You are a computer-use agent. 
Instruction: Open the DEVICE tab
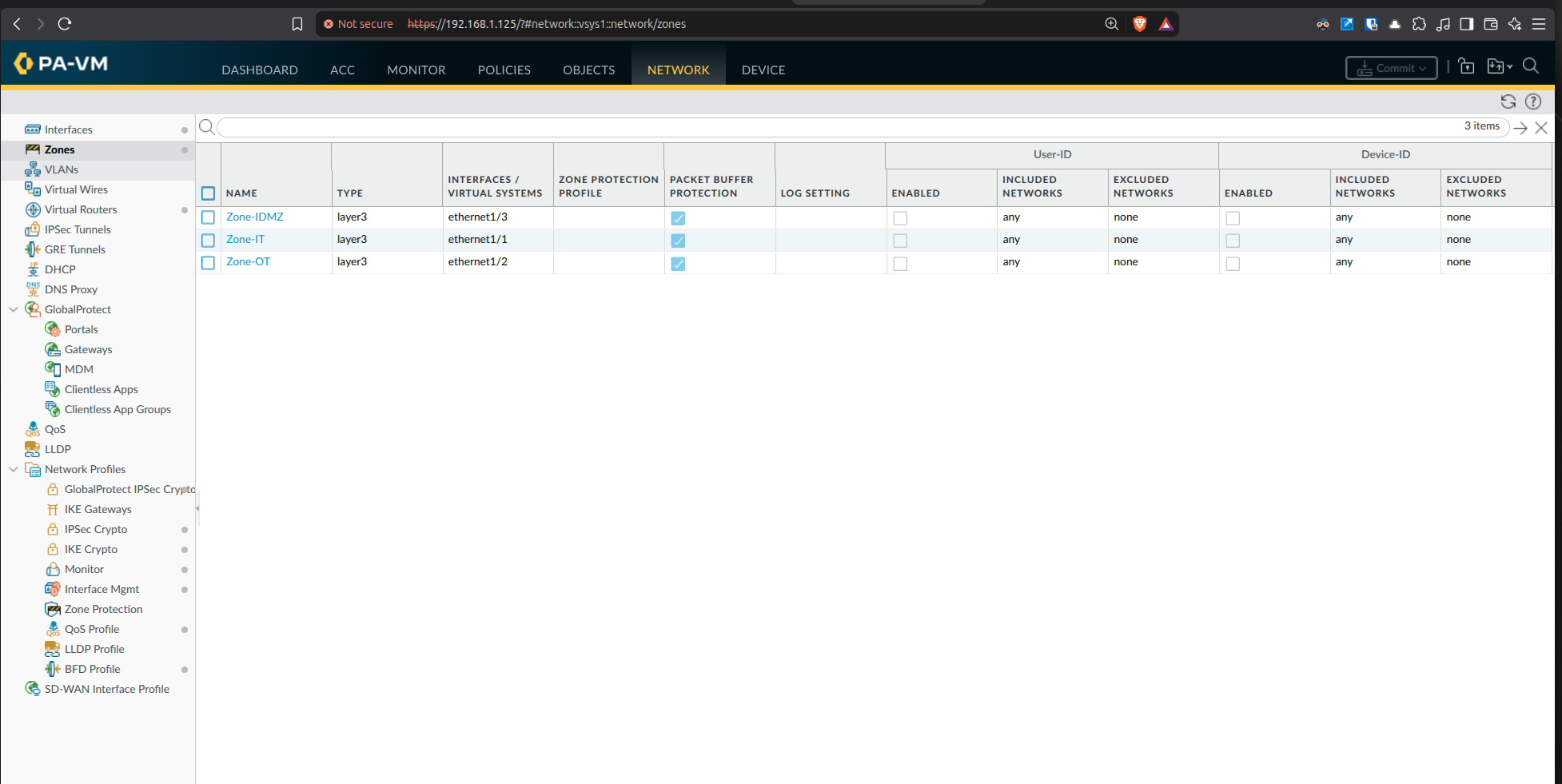pyautogui.click(x=763, y=70)
